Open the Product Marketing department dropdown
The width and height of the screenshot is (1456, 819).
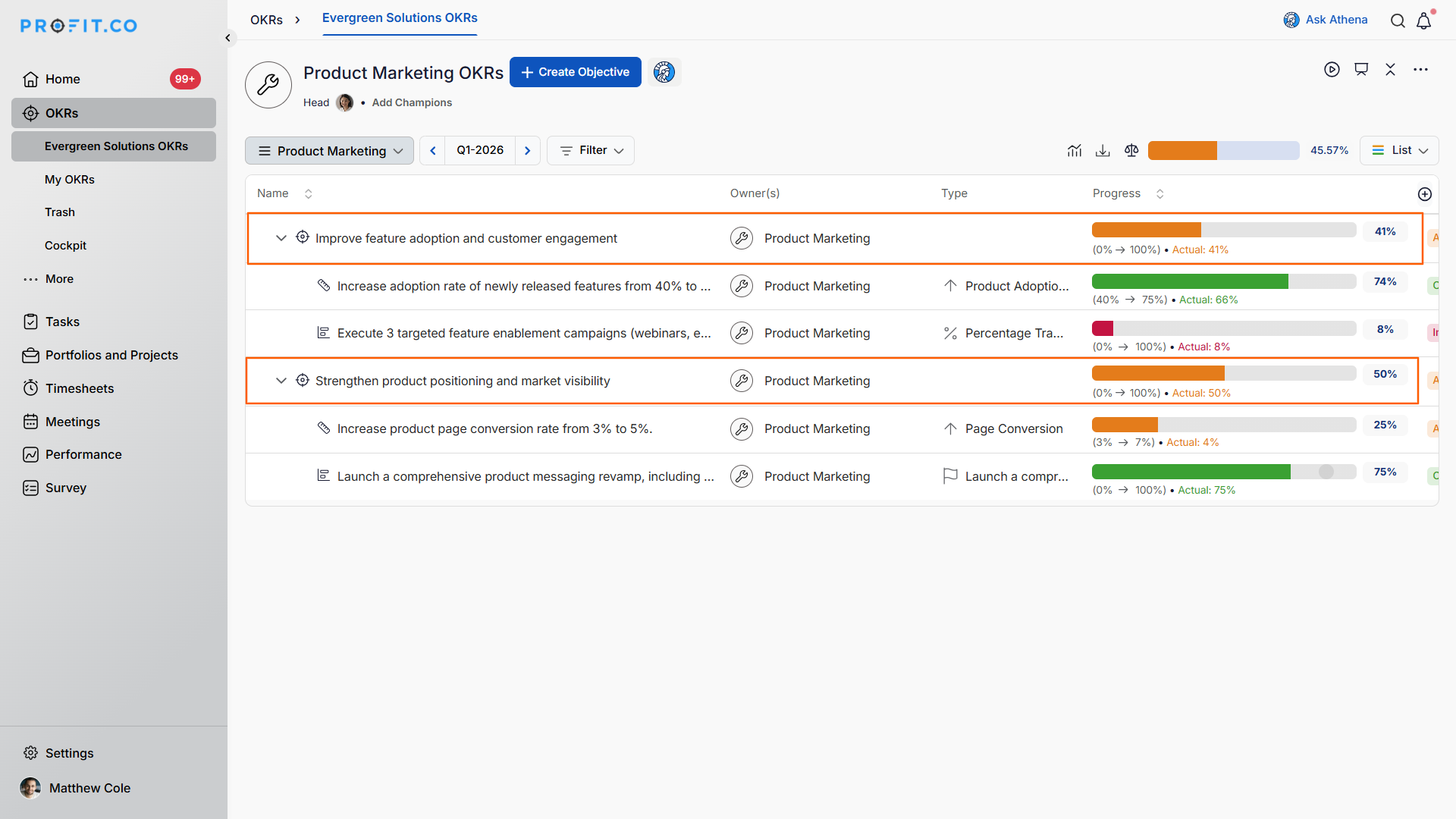coord(329,150)
